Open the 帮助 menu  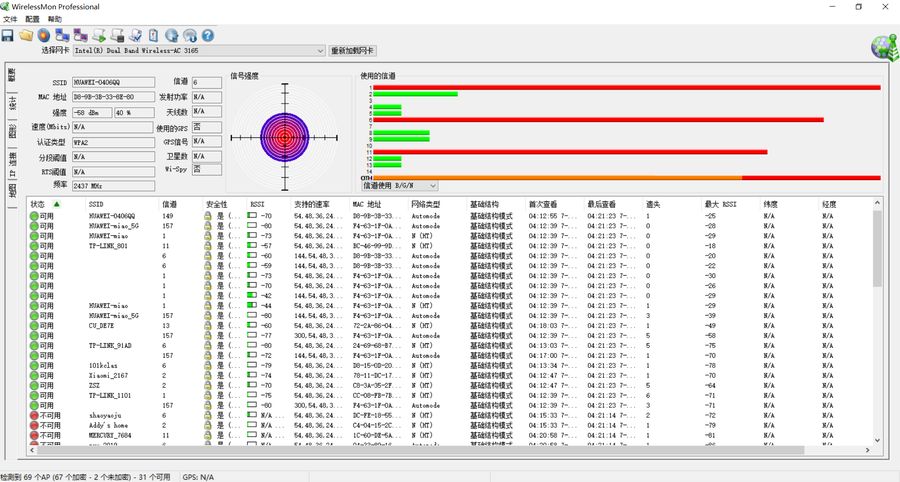(x=55, y=19)
